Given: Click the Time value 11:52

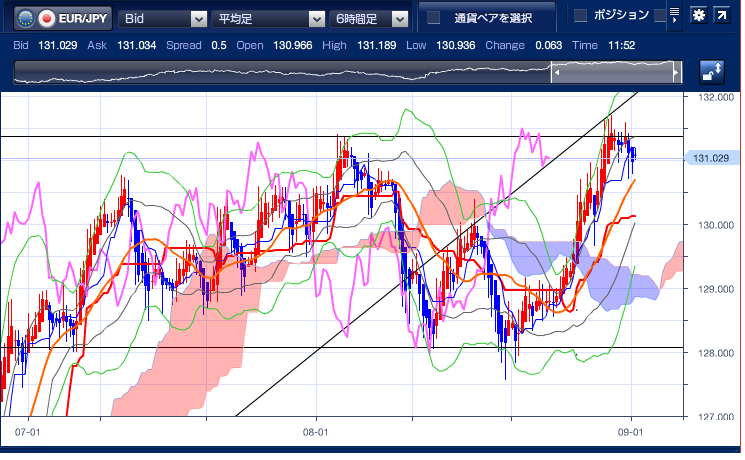Looking at the screenshot, I should pos(621,45).
